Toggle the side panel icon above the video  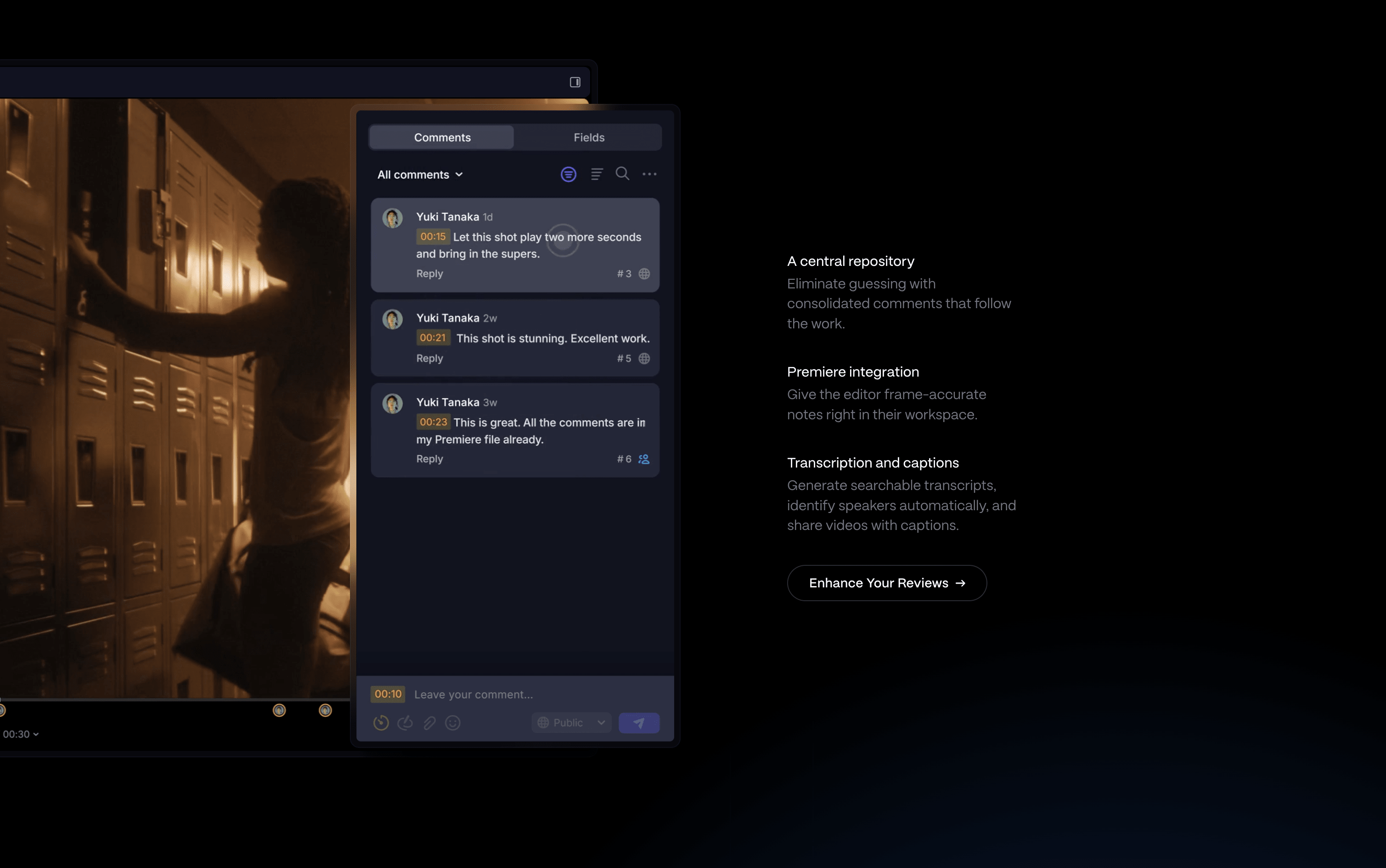575,82
